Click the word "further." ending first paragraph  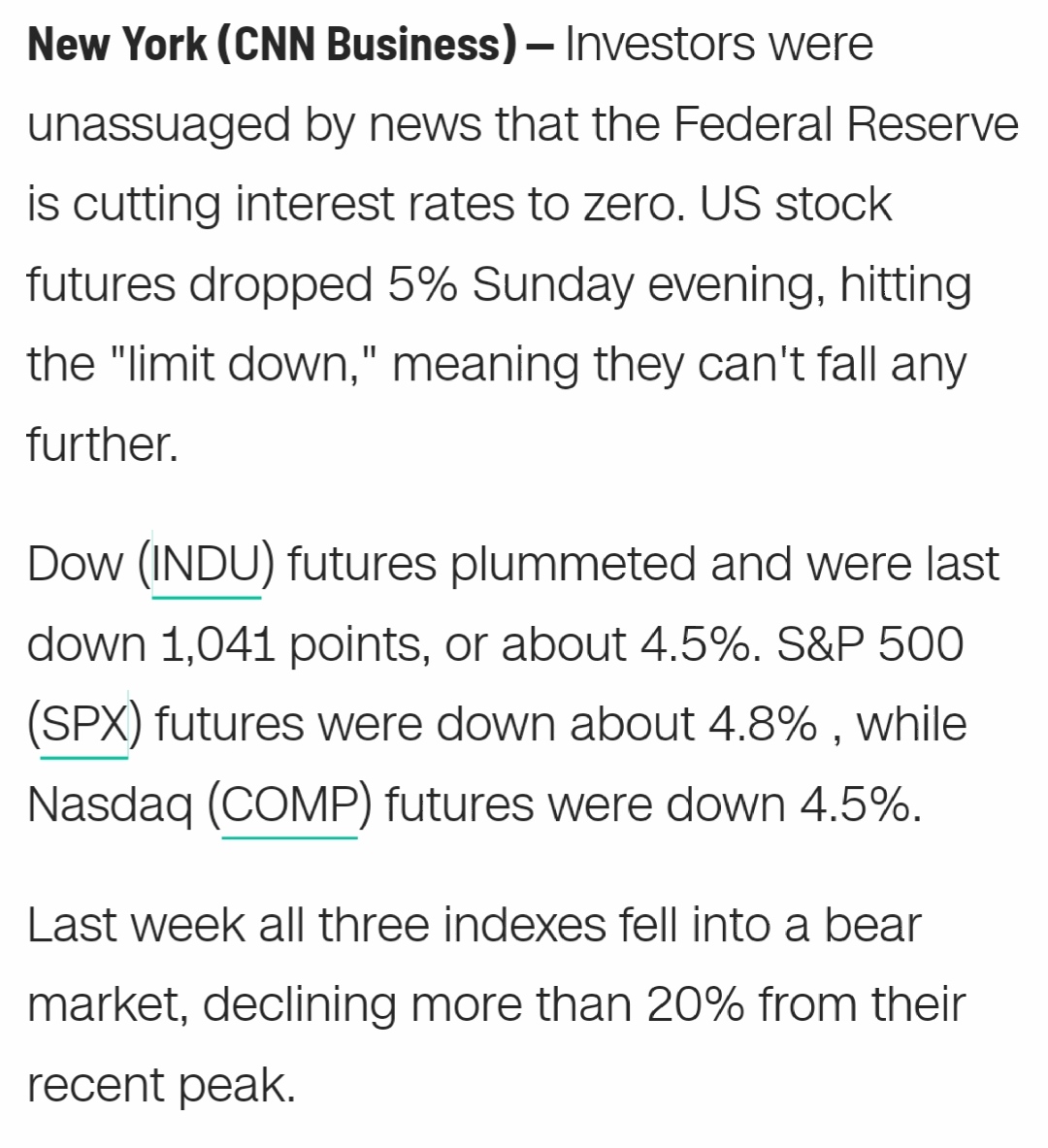pyautogui.click(x=103, y=443)
